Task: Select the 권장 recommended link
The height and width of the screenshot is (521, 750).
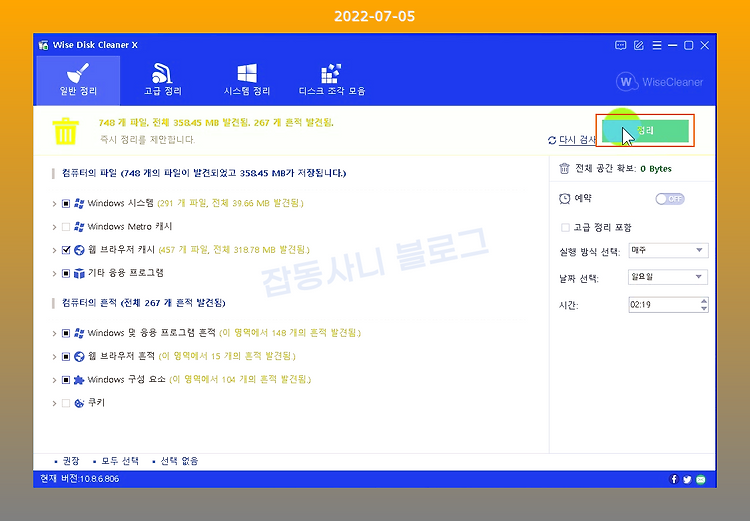Action: pyautogui.click(x=71, y=461)
